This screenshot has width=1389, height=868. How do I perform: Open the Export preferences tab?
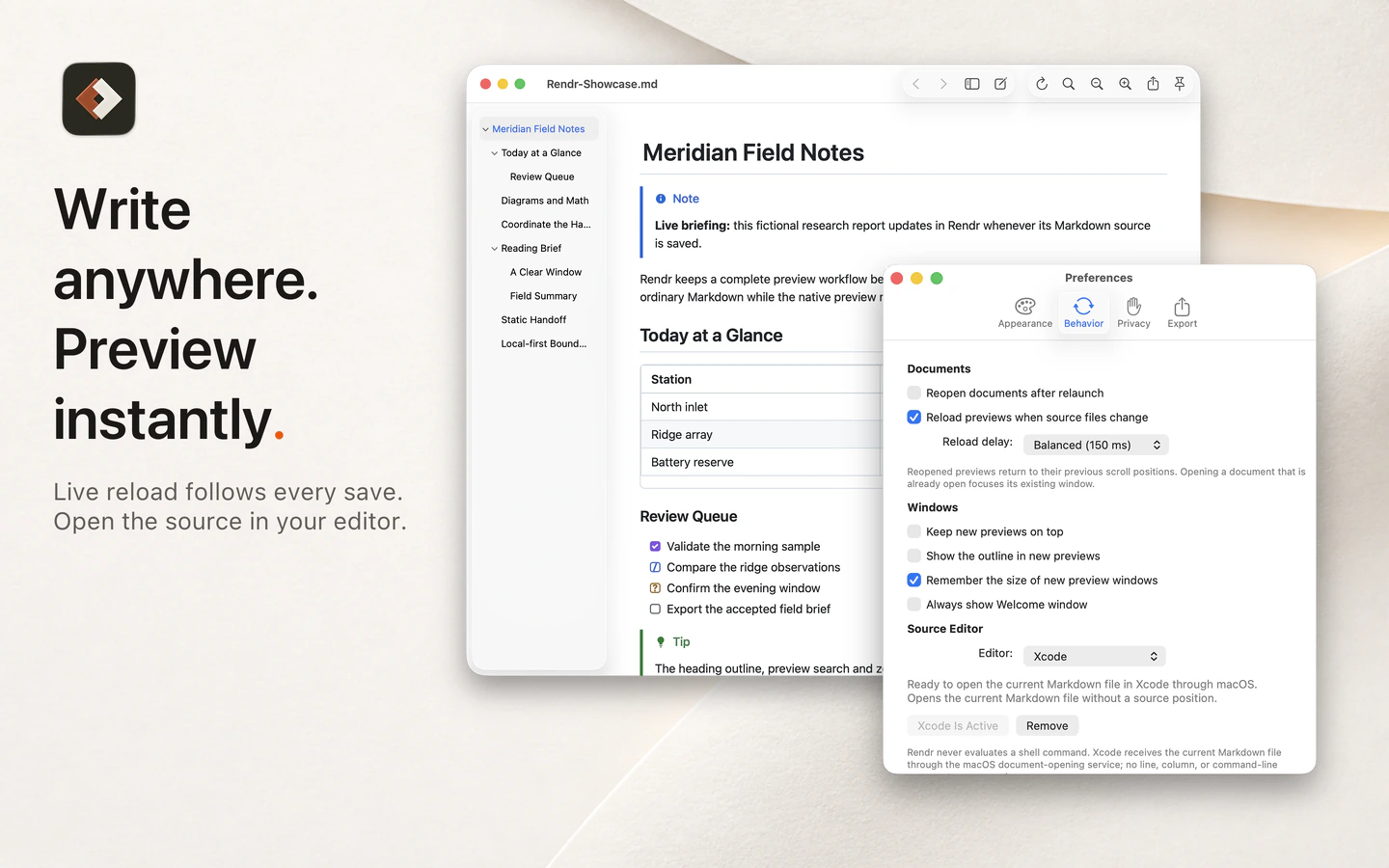[x=1183, y=312]
